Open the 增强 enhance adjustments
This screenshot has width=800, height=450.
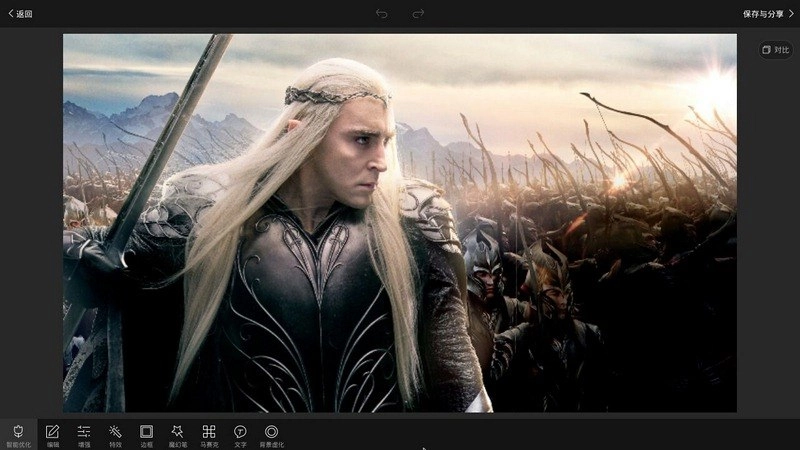pyautogui.click(x=84, y=434)
